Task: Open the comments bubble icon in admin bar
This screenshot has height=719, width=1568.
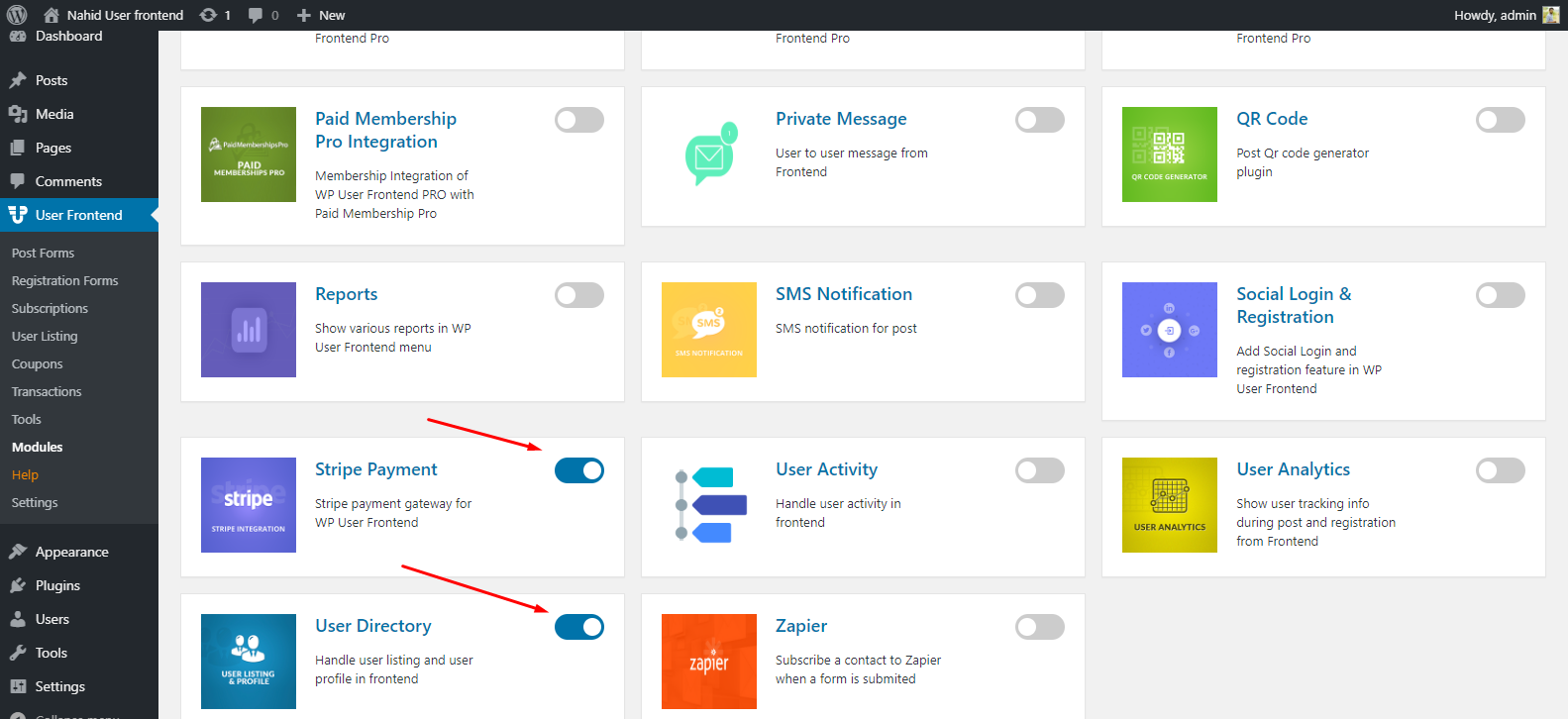Action: pos(256,15)
